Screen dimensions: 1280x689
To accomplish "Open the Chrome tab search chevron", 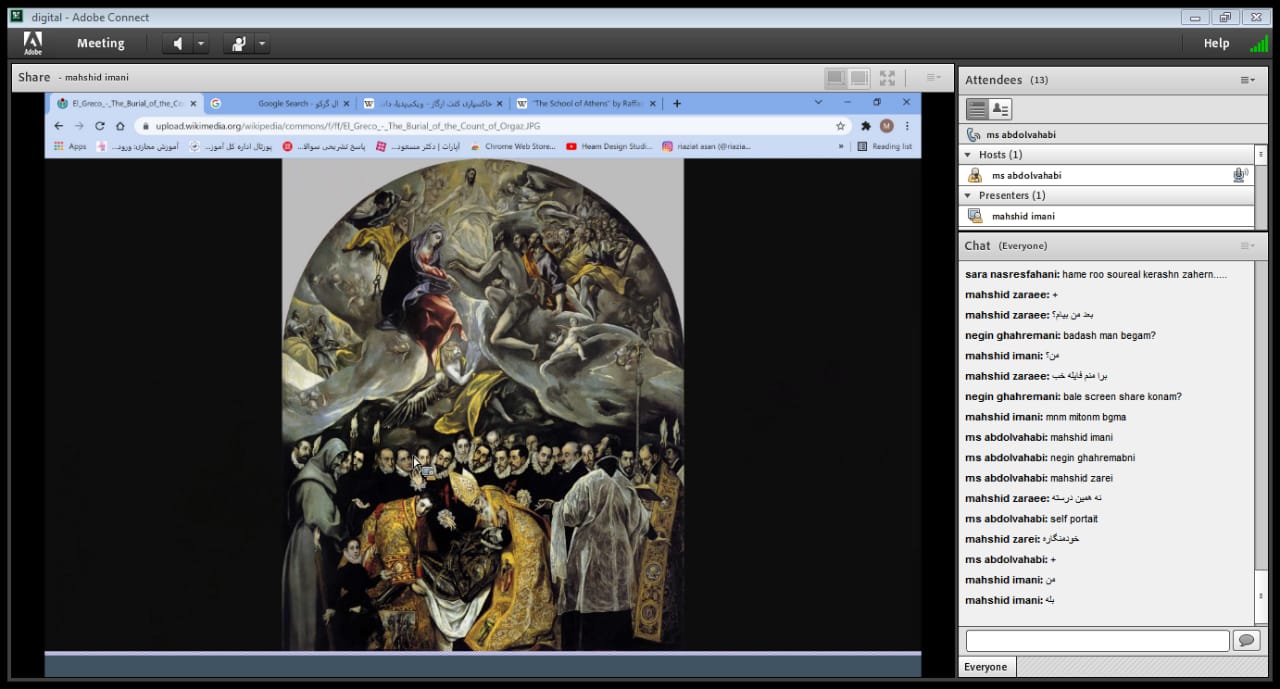I will click(x=818, y=102).
